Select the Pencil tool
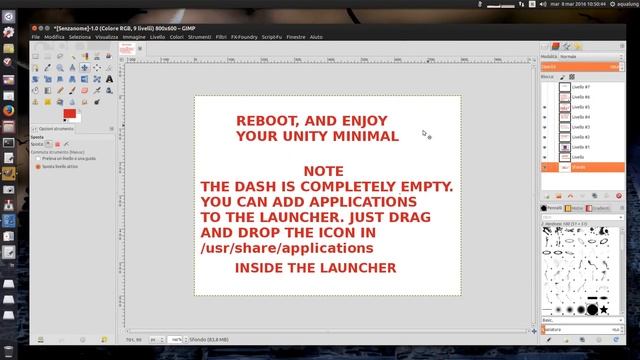Screen dimensions: 640x360 [60, 91]
